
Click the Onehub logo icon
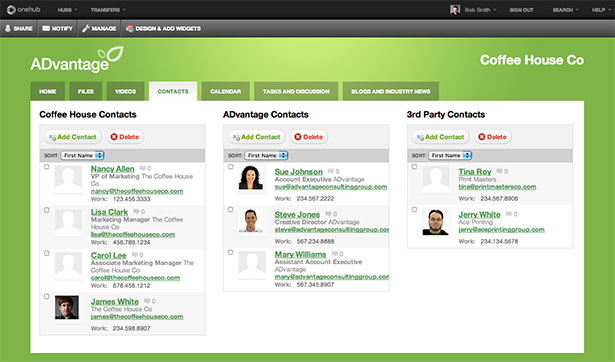11,9
